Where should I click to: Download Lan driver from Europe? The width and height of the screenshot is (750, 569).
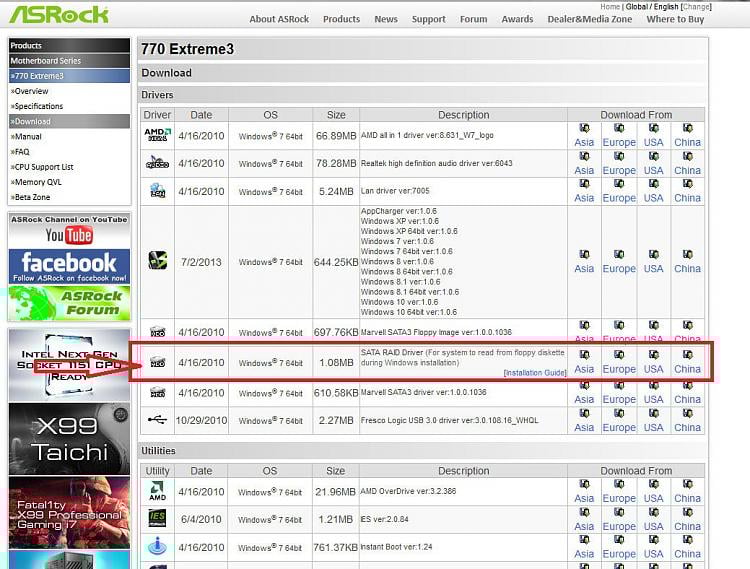coord(619,198)
